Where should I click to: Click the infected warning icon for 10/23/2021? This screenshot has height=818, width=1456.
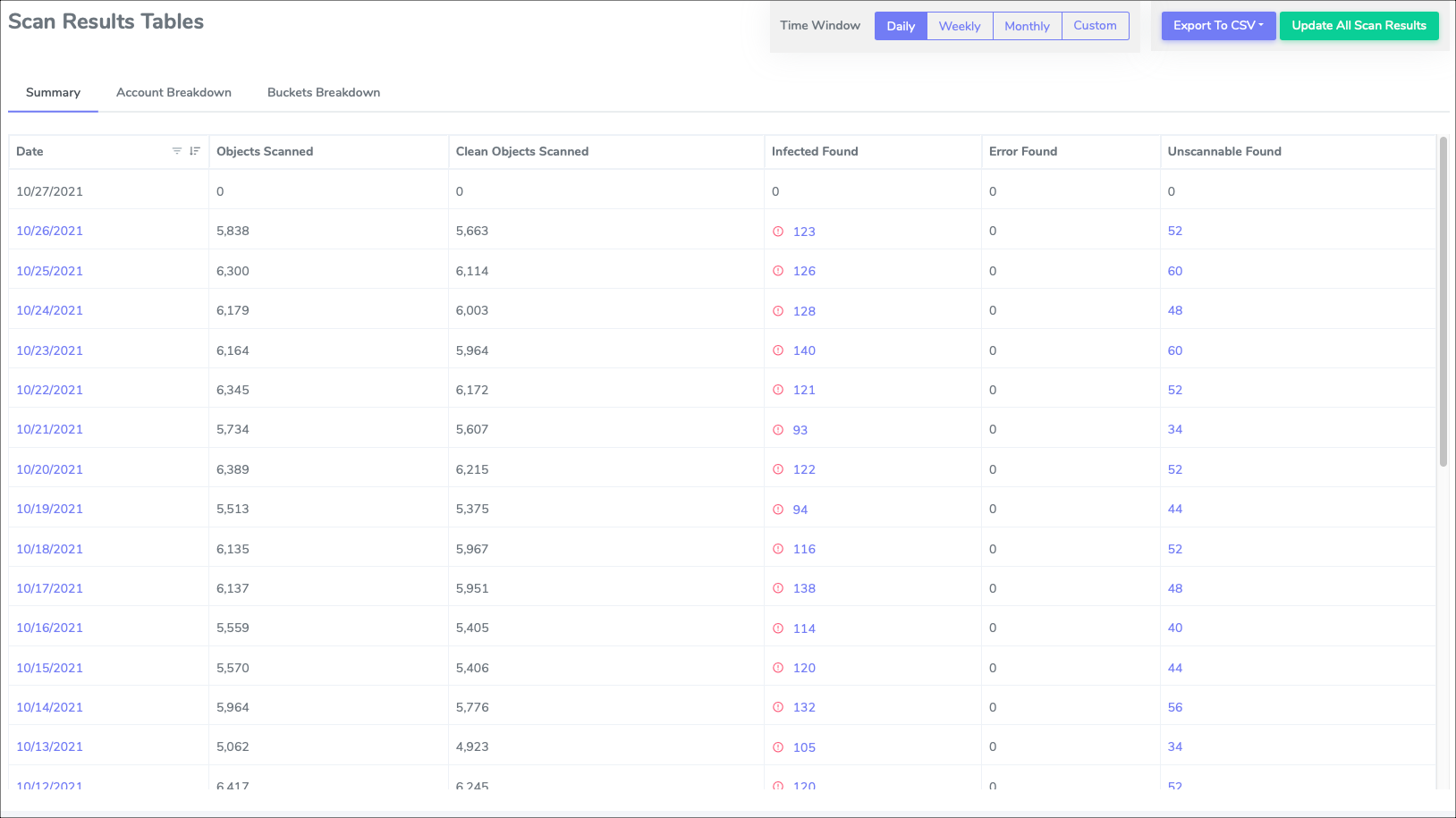point(778,350)
